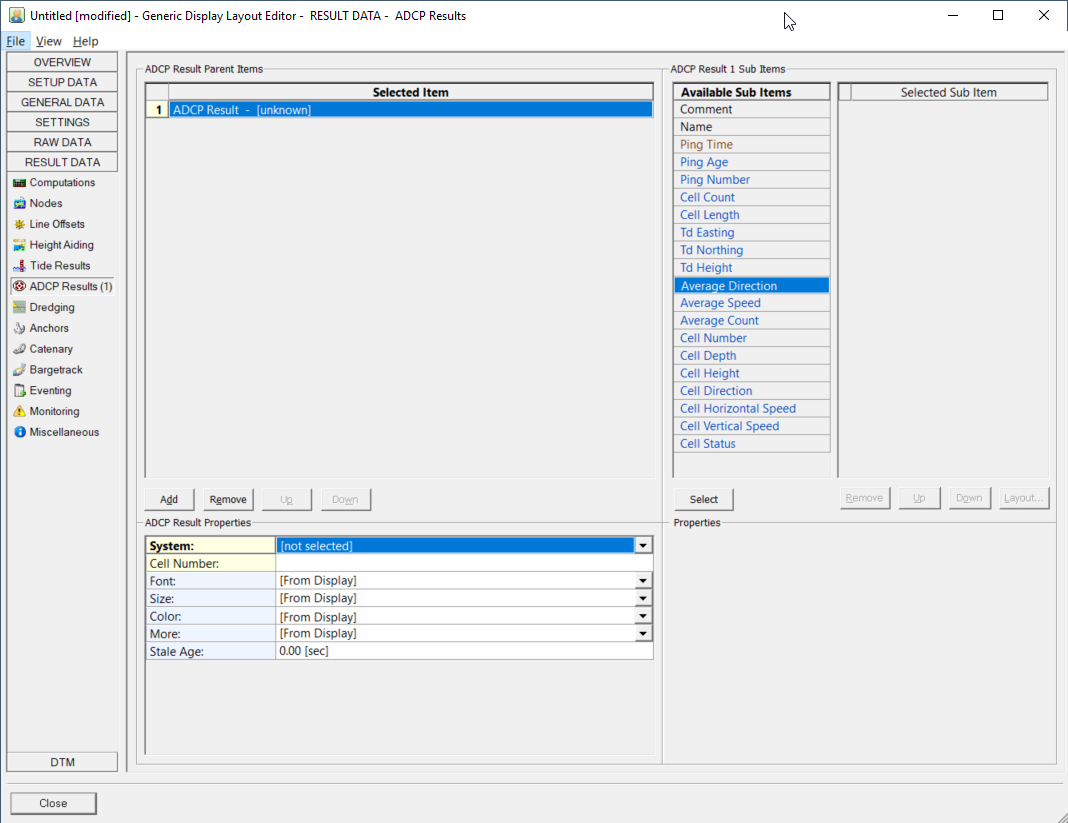
Task: Click the Tide Results icon
Action: pos(19,266)
